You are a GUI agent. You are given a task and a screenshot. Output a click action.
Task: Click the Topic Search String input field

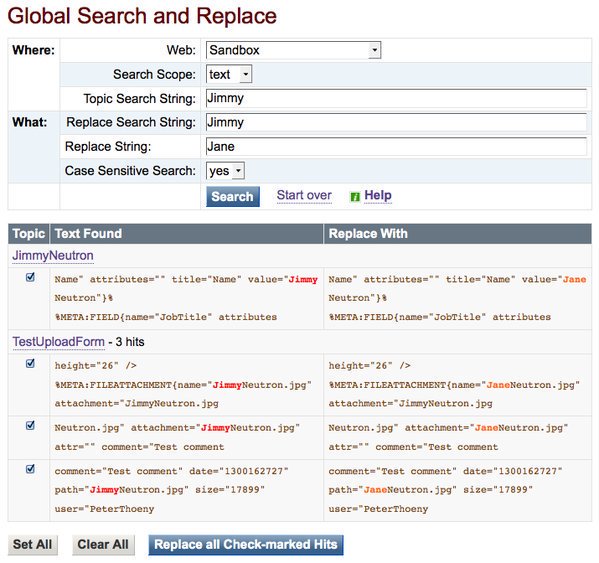[x=396, y=98]
